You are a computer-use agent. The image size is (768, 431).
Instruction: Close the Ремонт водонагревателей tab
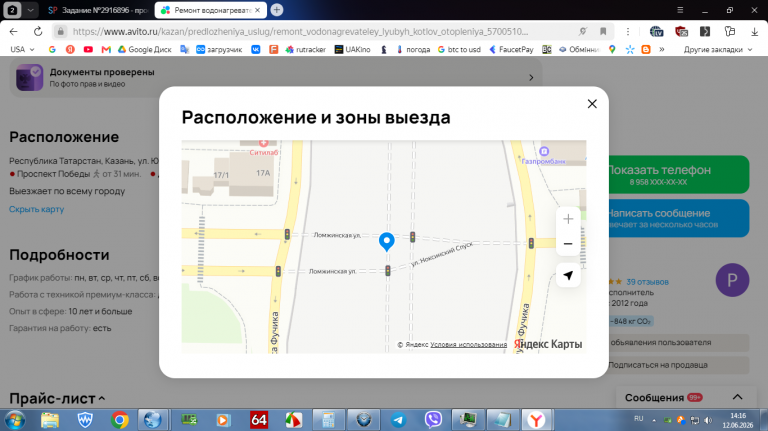258,10
